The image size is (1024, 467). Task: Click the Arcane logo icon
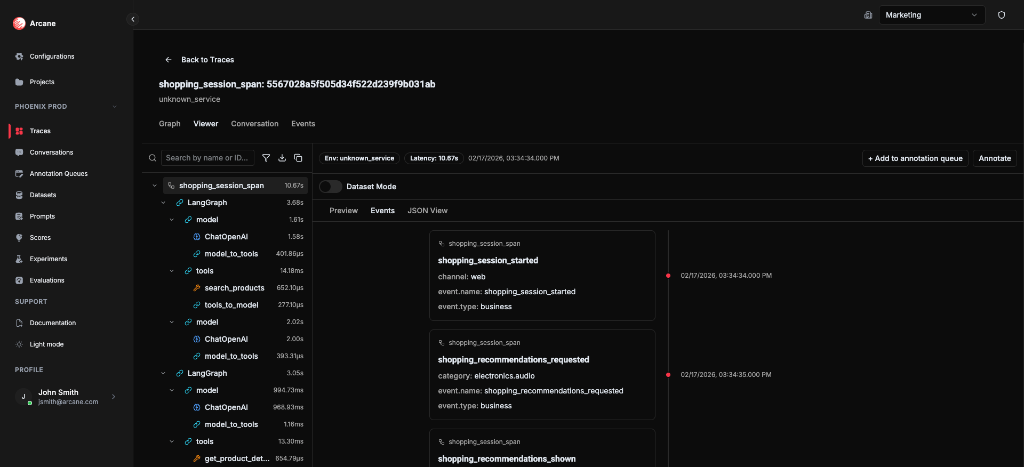[x=19, y=24]
